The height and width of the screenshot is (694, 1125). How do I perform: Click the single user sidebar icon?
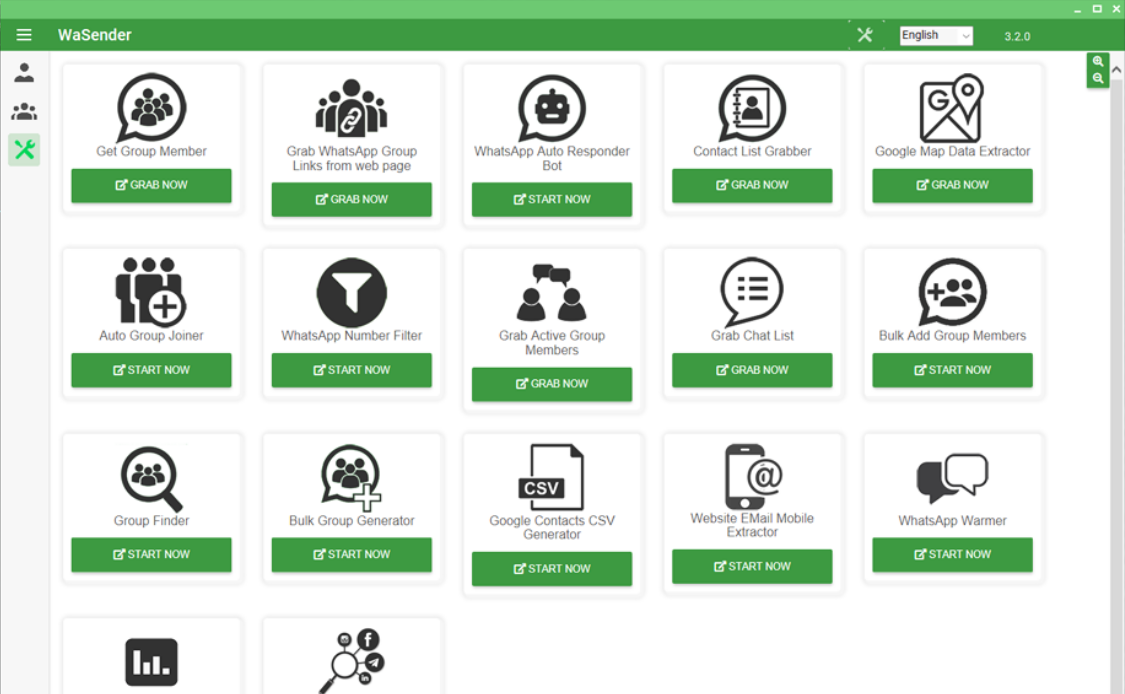(24, 72)
